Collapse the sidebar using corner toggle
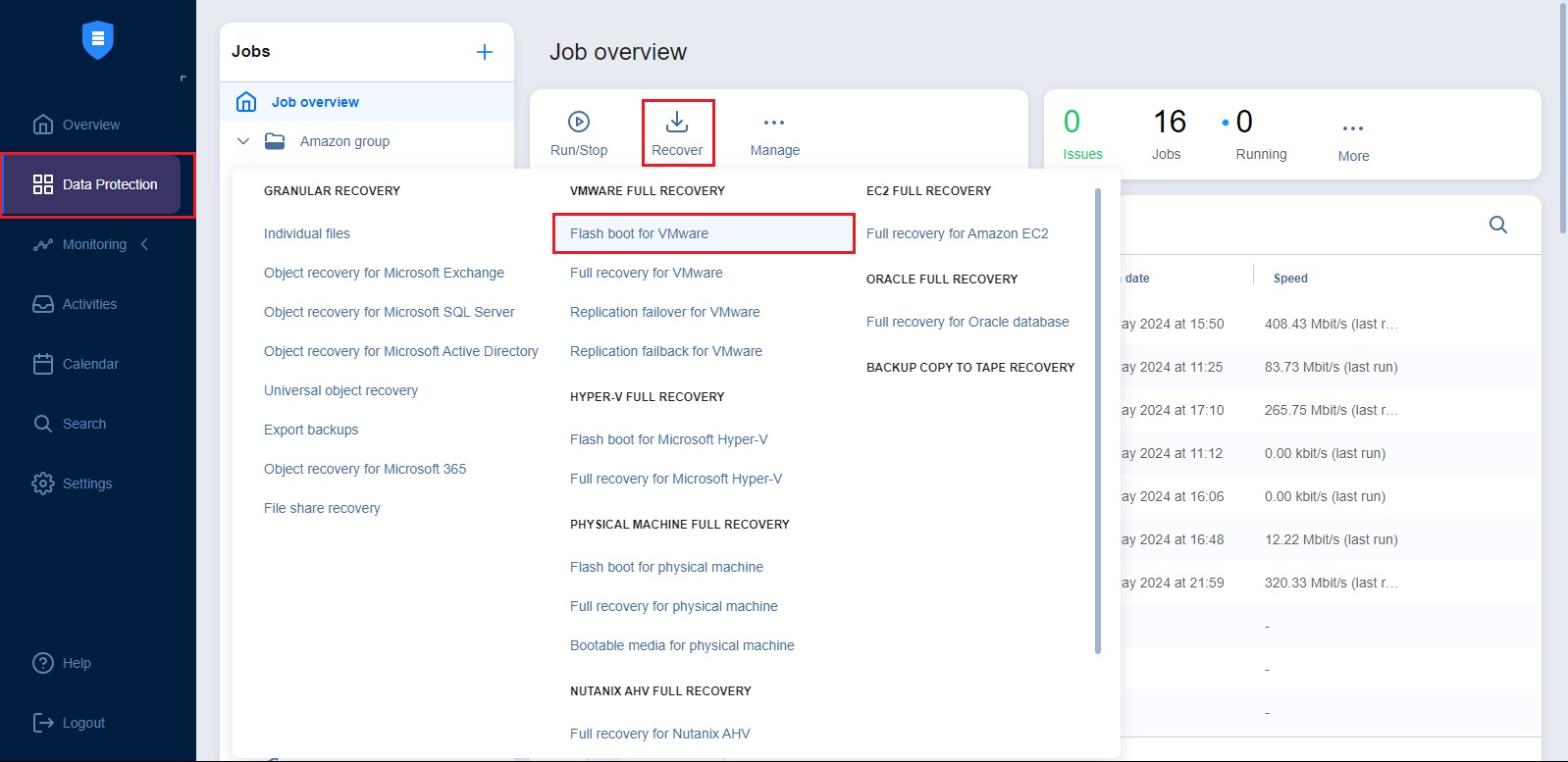Viewport: 1568px width, 762px height. [x=183, y=78]
